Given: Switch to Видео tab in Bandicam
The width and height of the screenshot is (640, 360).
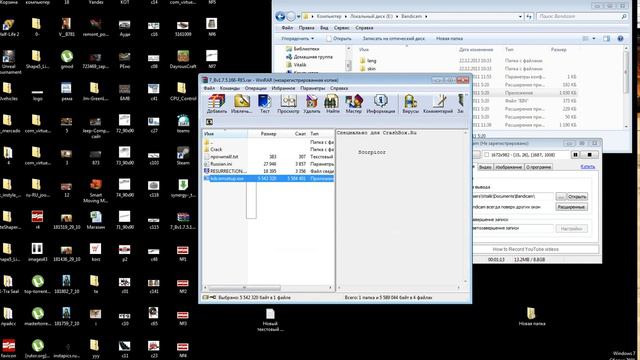Looking at the screenshot, I should click(485, 167).
